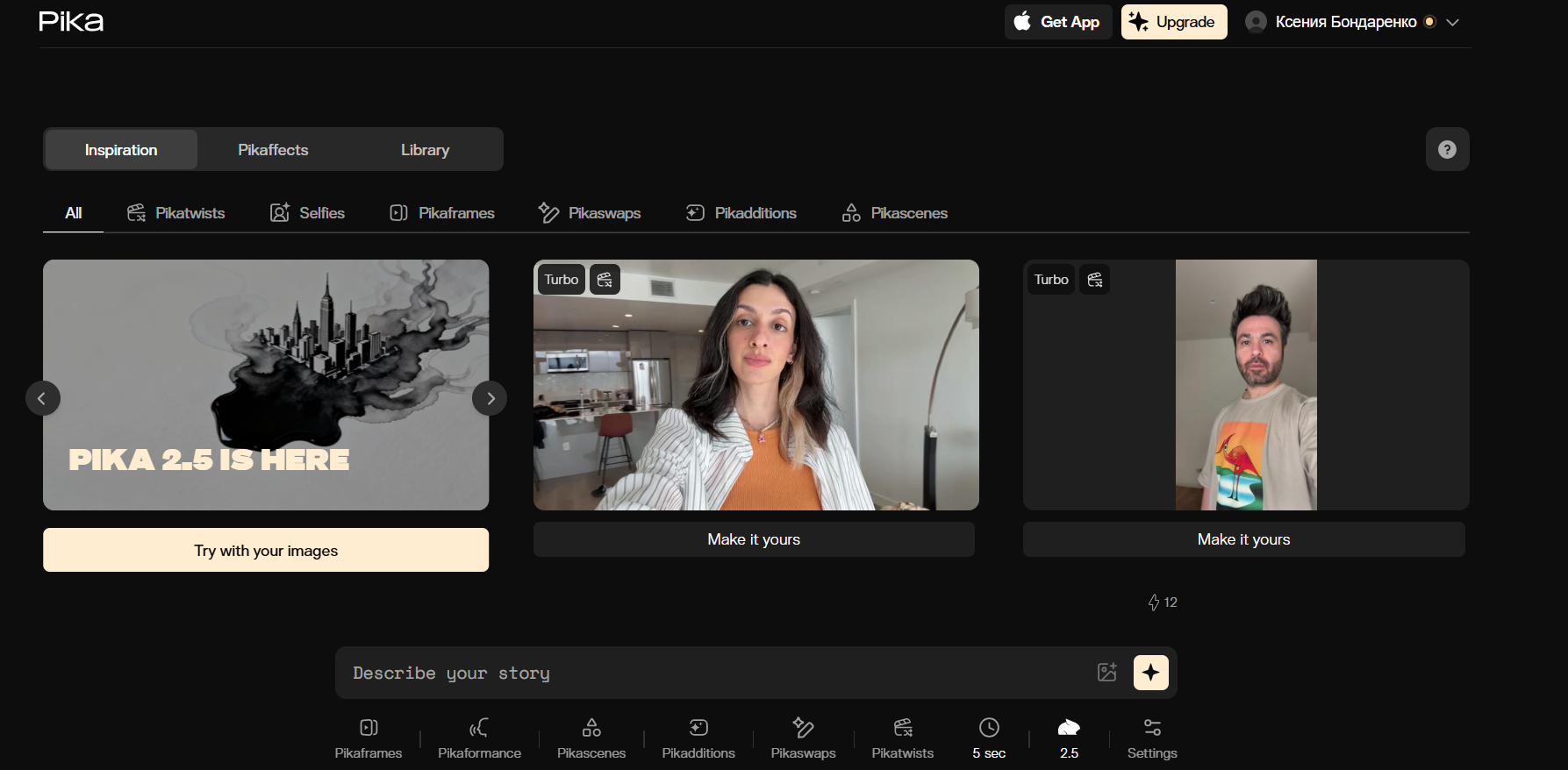Select the Pikatwists tool in bottom toolbar

(x=902, y=738)
